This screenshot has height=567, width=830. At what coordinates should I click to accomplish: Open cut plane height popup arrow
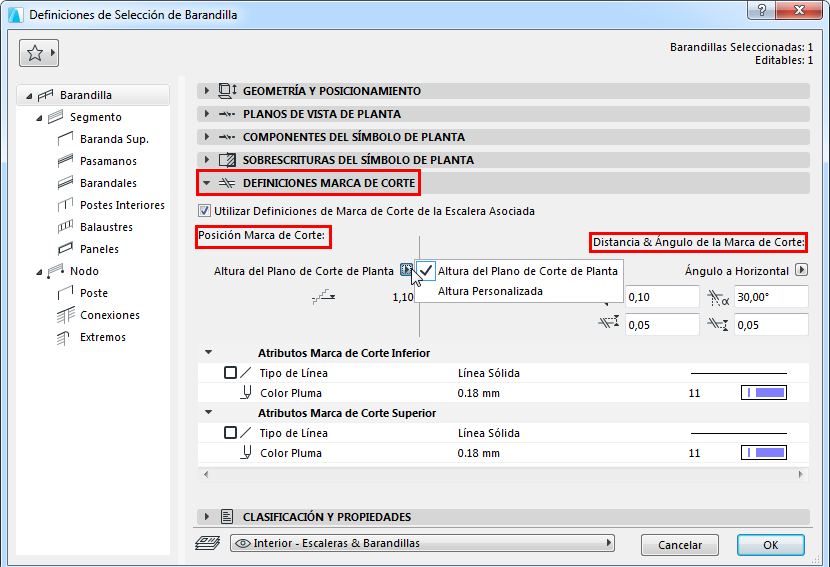[406, 270]
